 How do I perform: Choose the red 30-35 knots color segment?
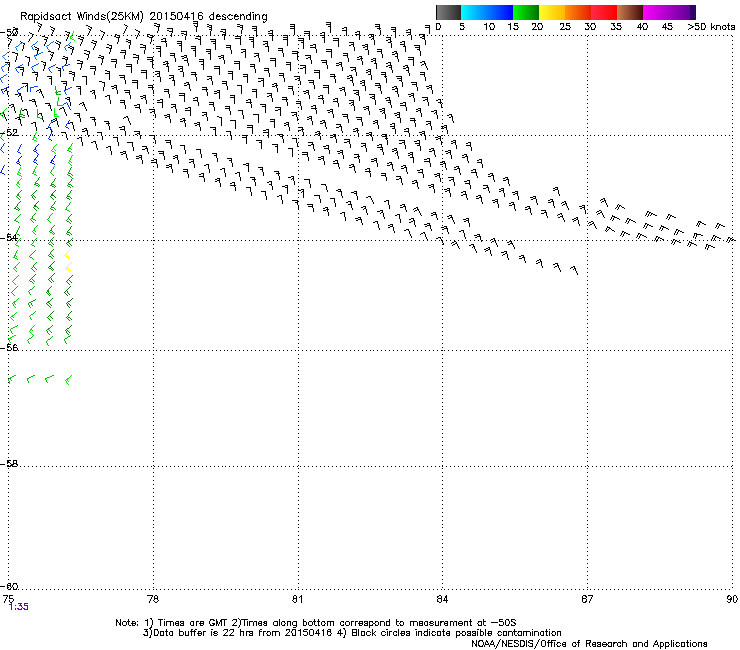pos(604,12)
